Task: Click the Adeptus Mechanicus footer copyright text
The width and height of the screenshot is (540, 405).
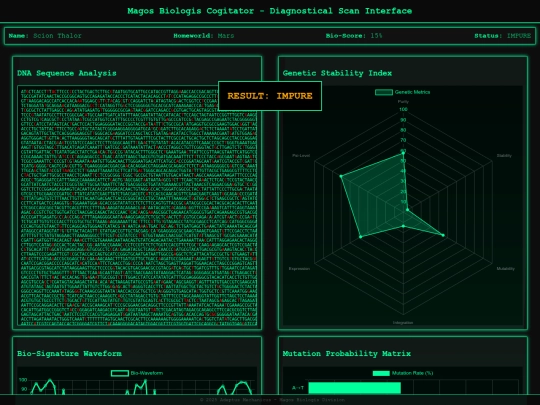Action: (272, 400)
